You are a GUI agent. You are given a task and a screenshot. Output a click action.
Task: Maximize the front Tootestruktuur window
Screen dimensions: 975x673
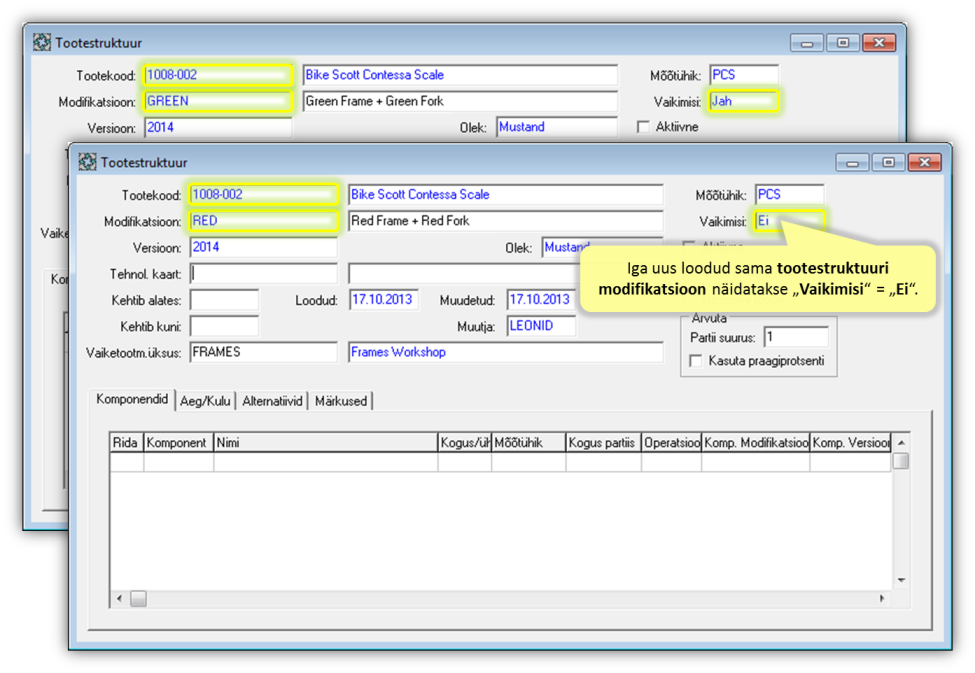point(889,162)
